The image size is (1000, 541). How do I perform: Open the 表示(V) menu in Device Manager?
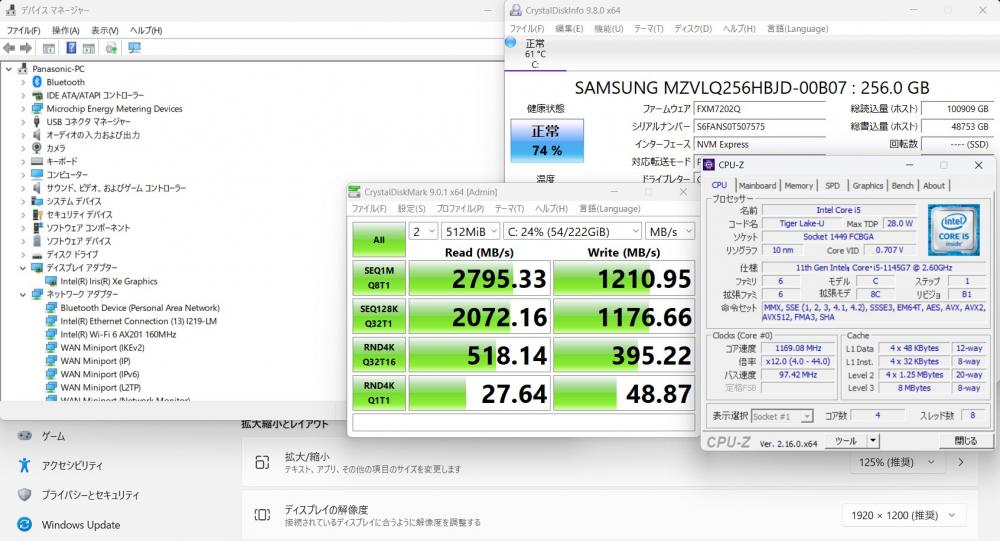pos(104,30)
